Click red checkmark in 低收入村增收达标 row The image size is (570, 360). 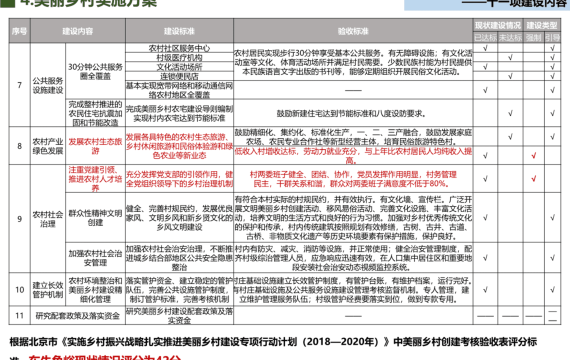(534, 156)
